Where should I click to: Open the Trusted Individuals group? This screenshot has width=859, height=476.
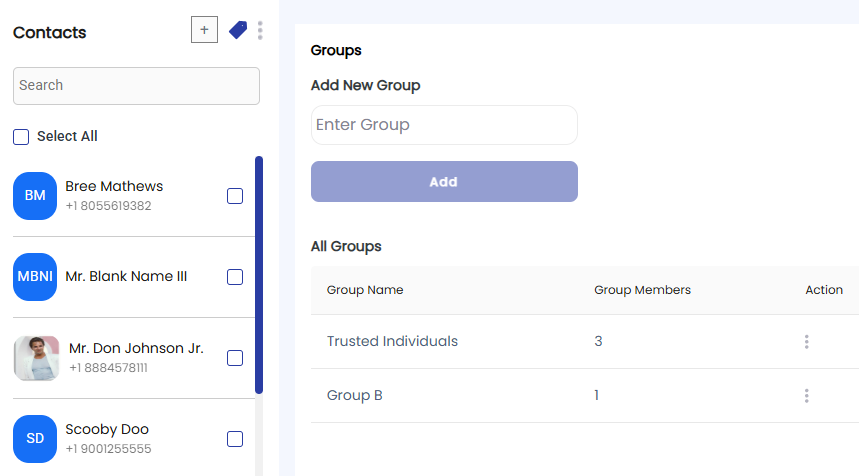click(392, 341)
